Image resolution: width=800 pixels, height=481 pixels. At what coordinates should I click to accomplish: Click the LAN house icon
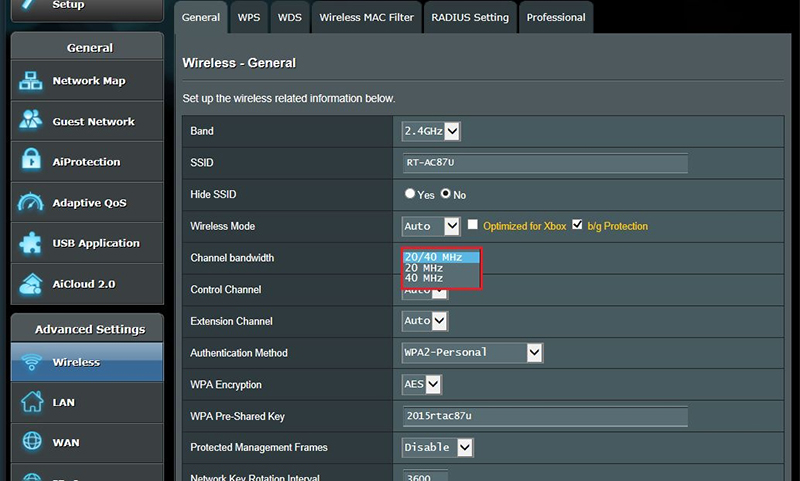pos(32,401)
